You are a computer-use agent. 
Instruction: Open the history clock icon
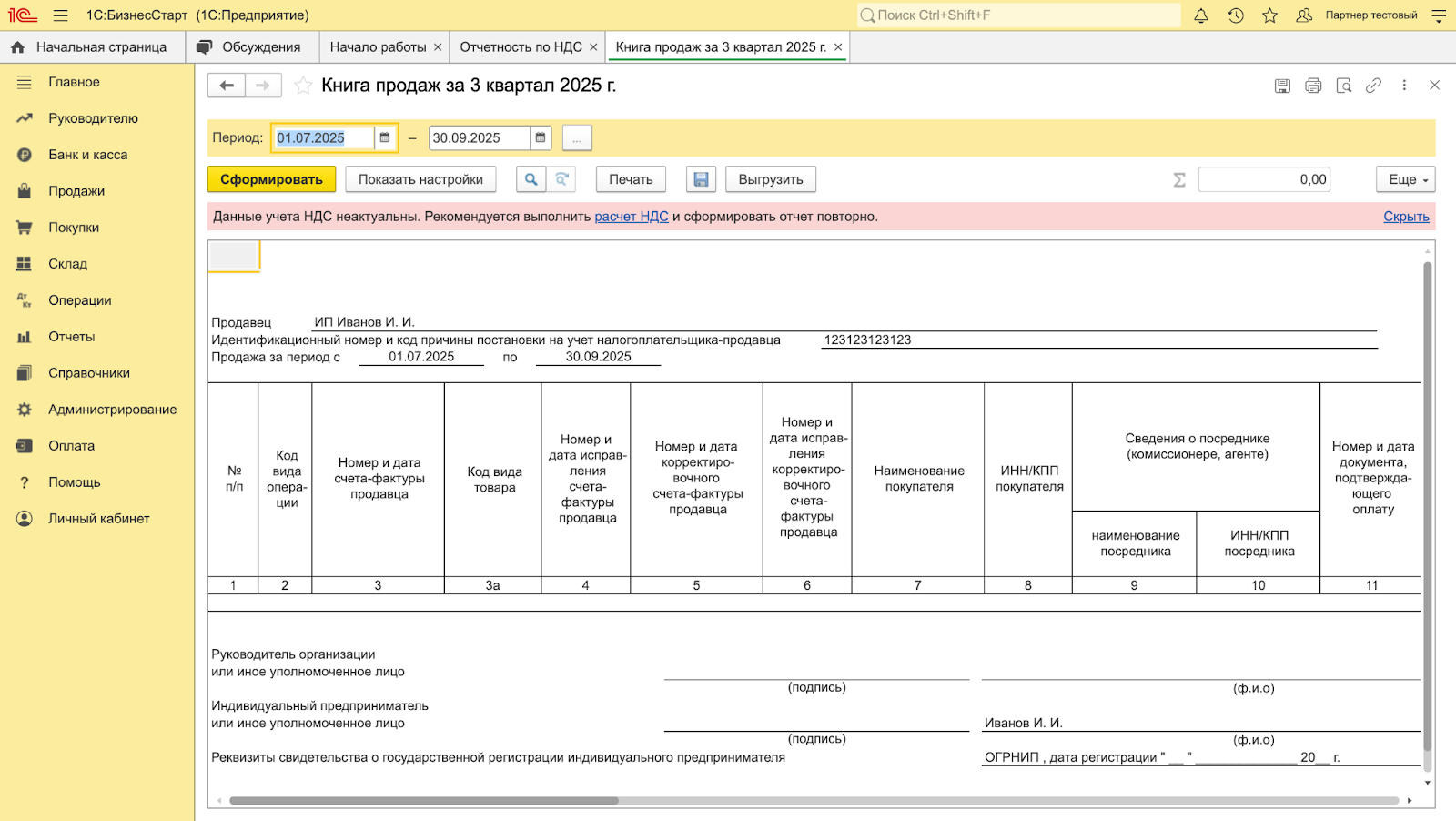point(1236,15)
